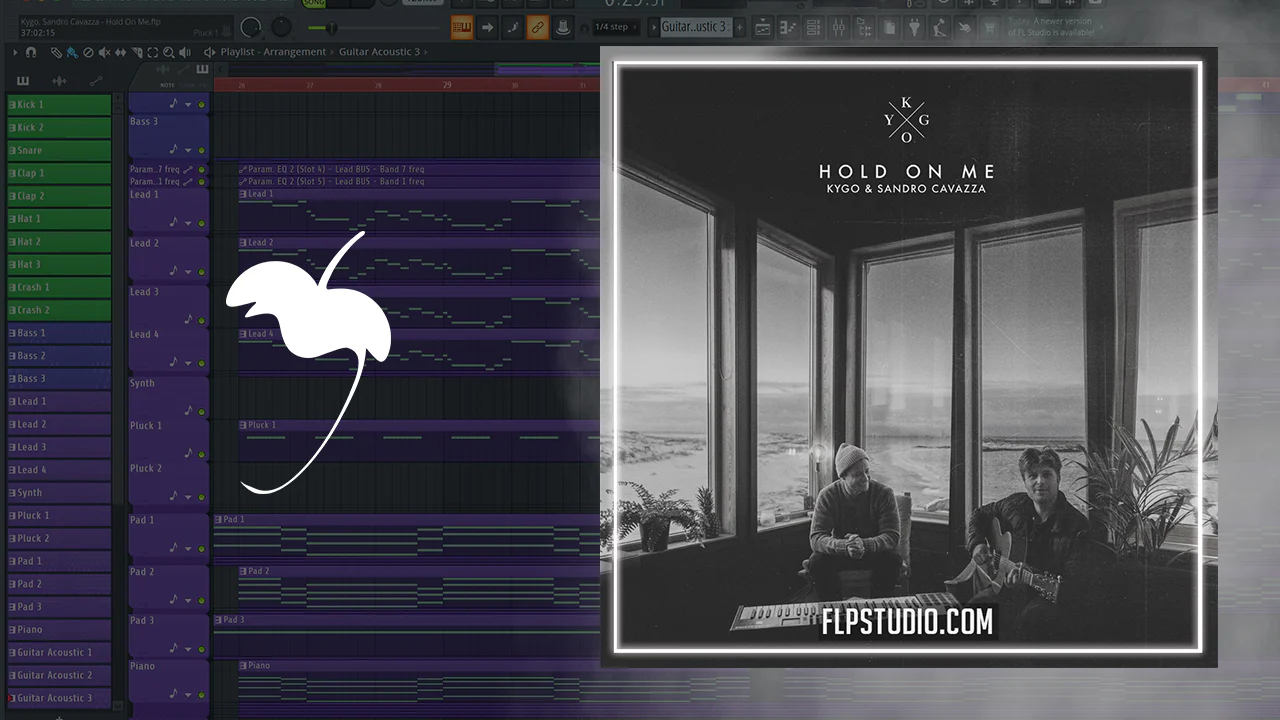Select the speaker Playback tool
Screen dimensions: 1280x720
point(184,52)
